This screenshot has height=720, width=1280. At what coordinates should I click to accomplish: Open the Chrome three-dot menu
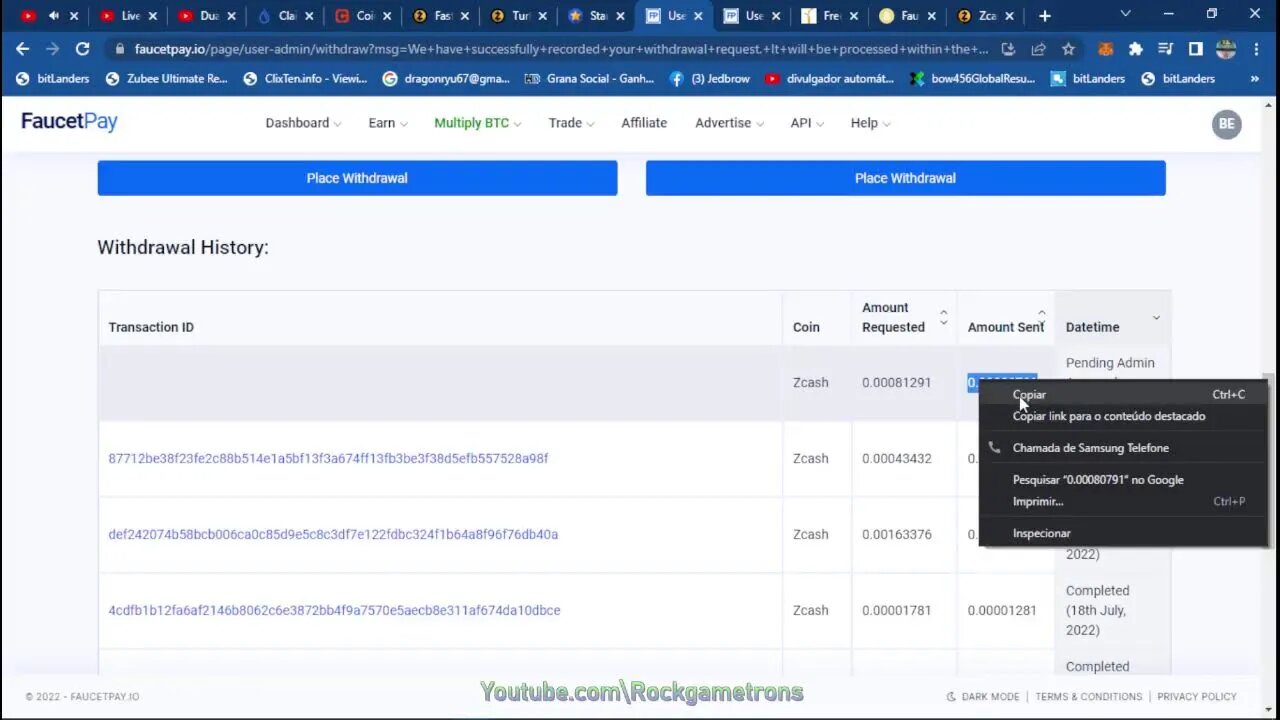click(1256, 48)
